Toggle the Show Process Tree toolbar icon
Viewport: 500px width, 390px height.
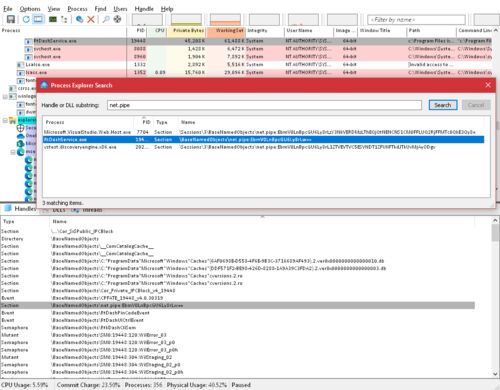point(64,19)
